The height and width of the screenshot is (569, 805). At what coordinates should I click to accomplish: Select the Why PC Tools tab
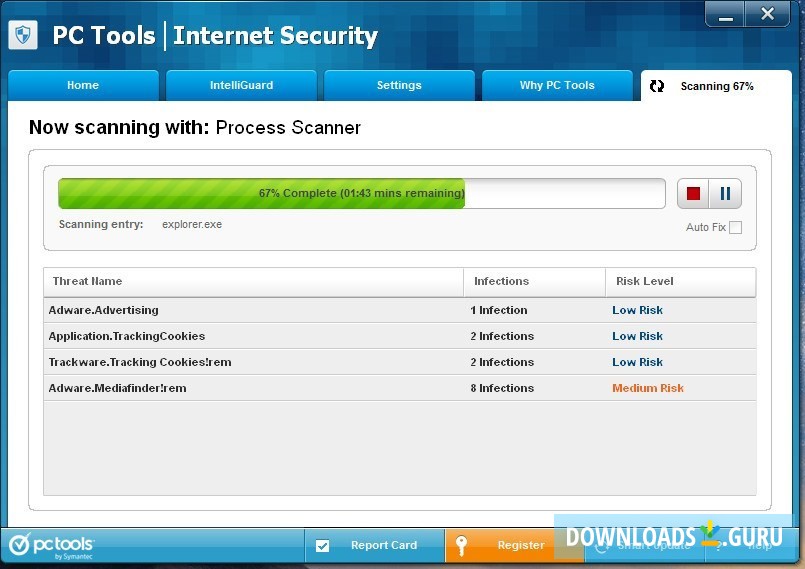[557, 85]
